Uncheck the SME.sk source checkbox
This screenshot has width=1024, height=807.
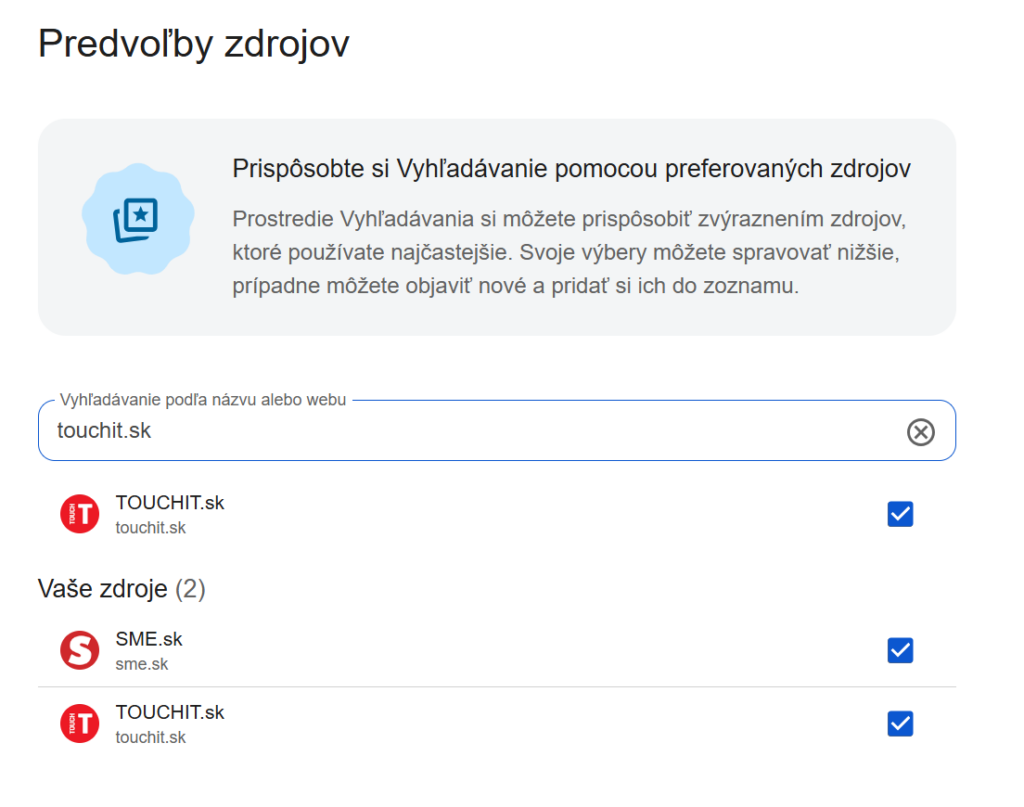[900, 650]
